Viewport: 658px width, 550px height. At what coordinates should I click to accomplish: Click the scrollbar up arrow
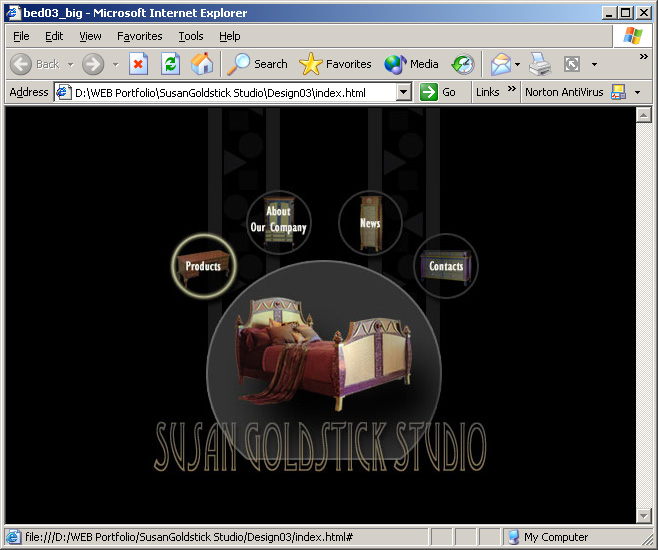643,115
